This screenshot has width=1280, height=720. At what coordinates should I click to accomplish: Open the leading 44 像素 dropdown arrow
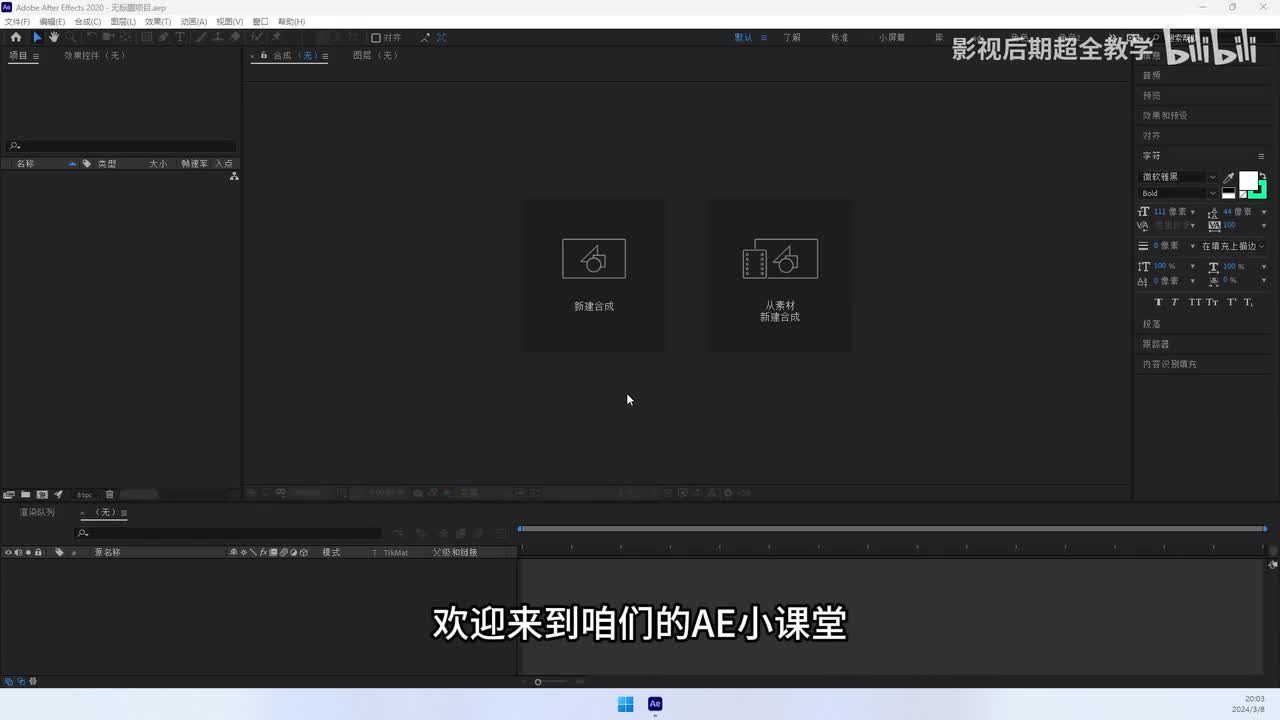tap(1263, 212)
